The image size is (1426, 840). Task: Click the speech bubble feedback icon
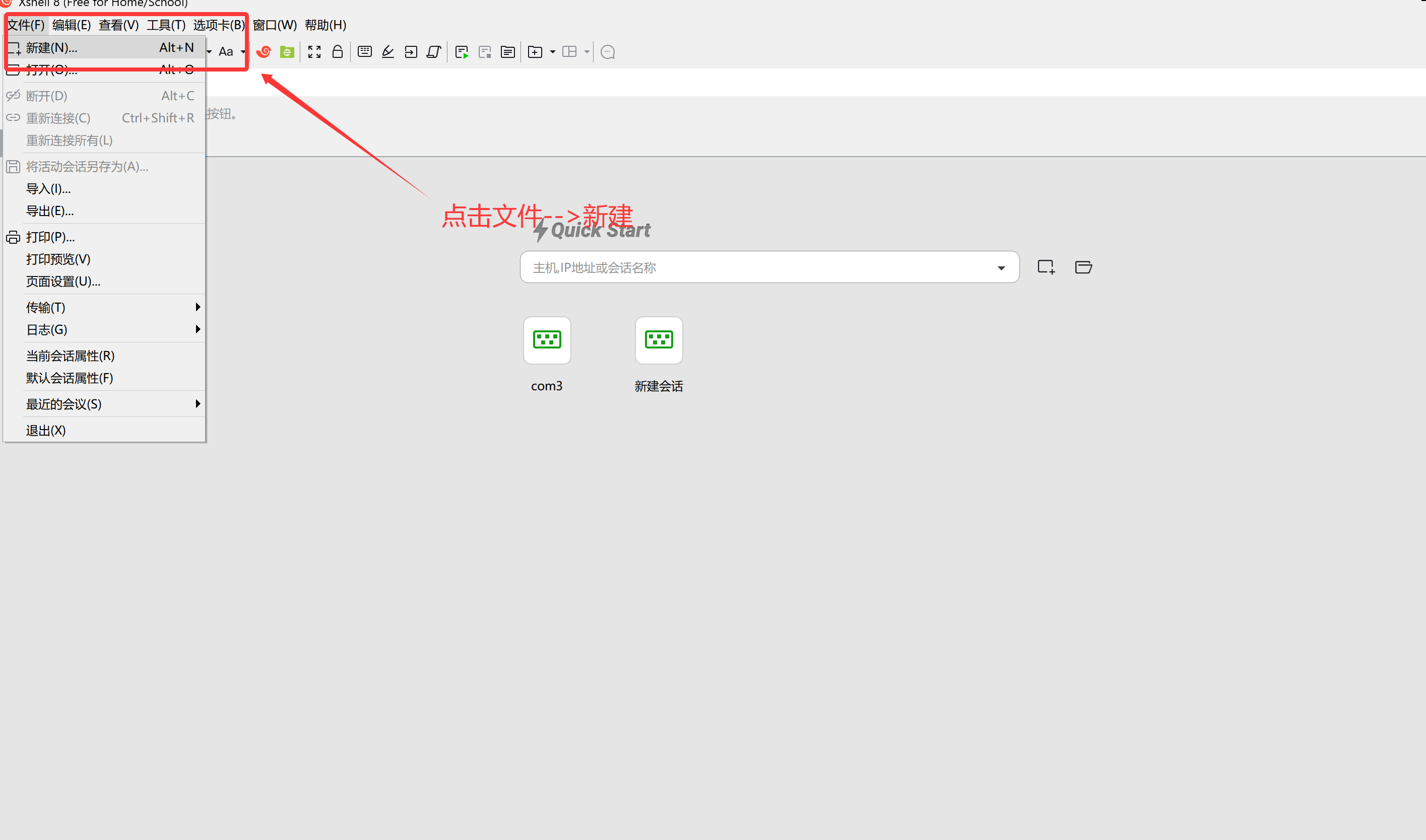pos(608,52)
